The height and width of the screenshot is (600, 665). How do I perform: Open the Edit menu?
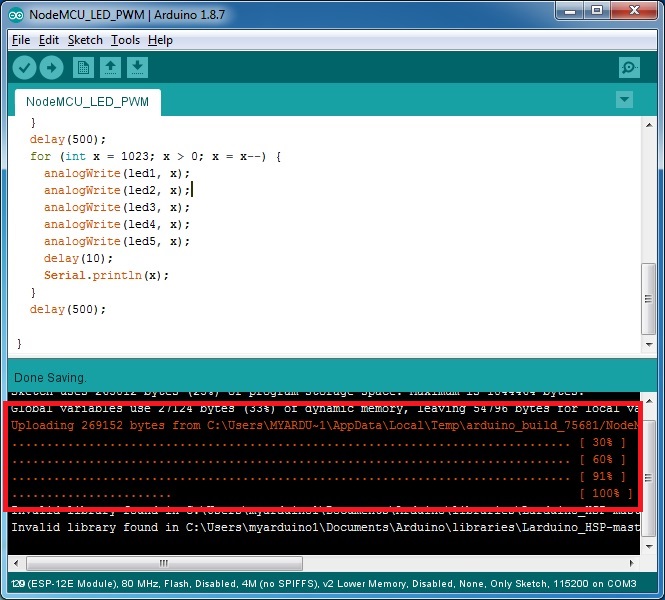[x=49, y=40]
